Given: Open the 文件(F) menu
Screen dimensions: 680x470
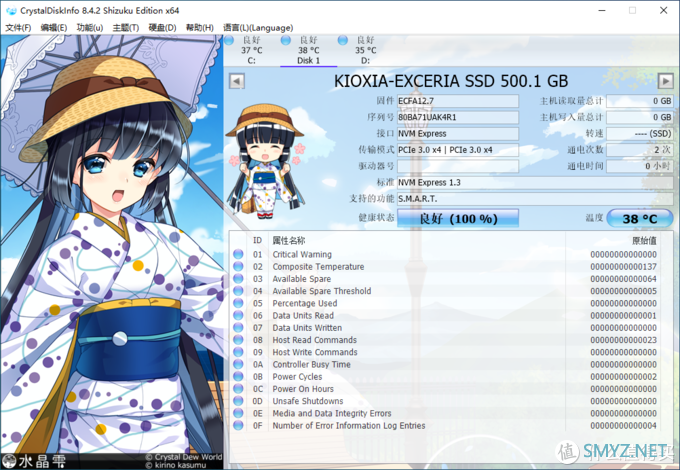Looking at the screenshot, I should pos(18,28).
